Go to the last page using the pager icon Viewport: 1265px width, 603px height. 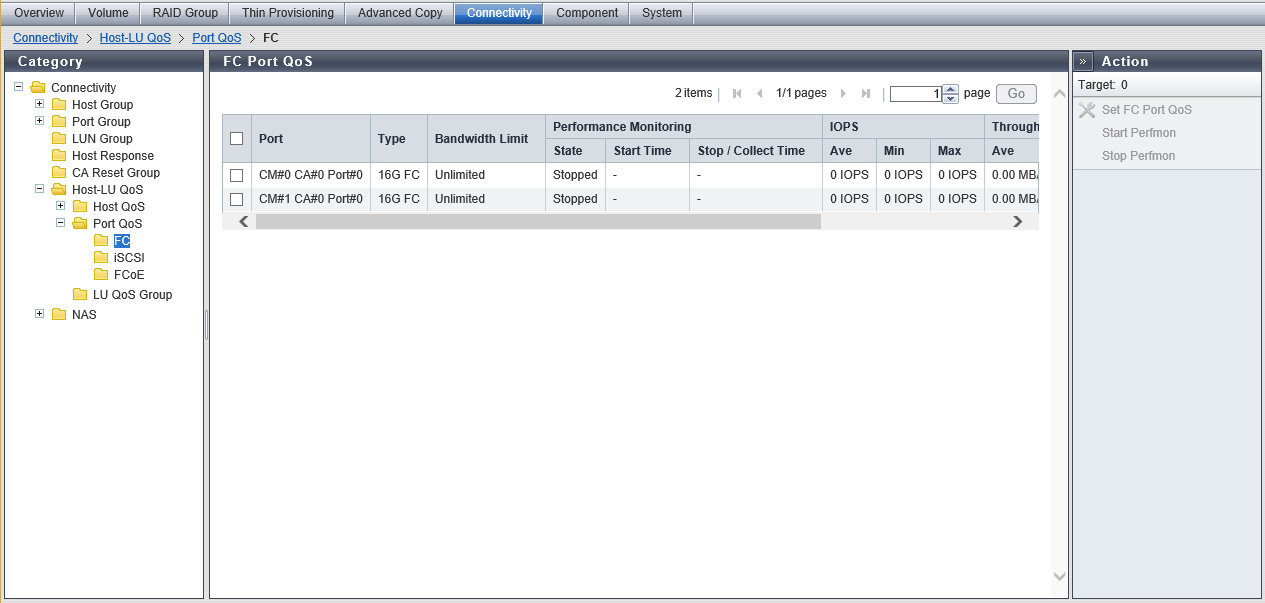(866, 94)
